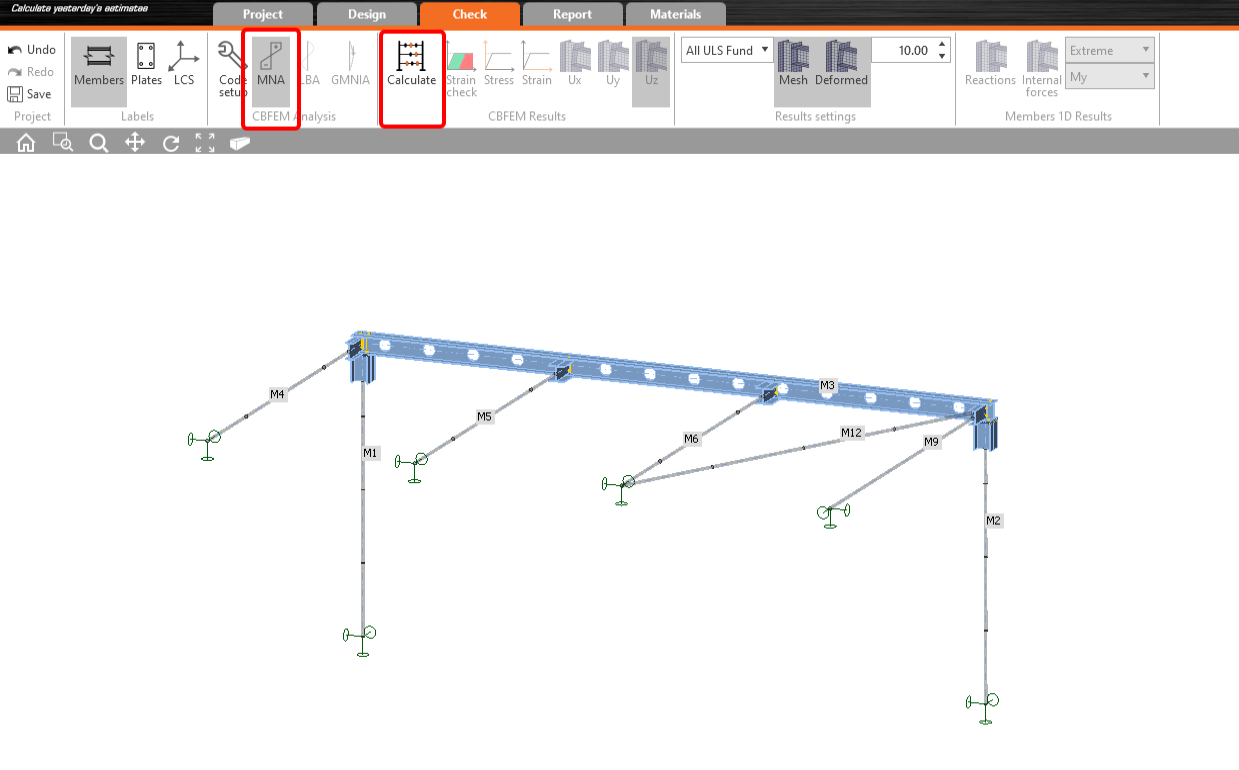Select member label M4
The height and width of the screenshot is (770, 1239).
[x=278, y=395]
